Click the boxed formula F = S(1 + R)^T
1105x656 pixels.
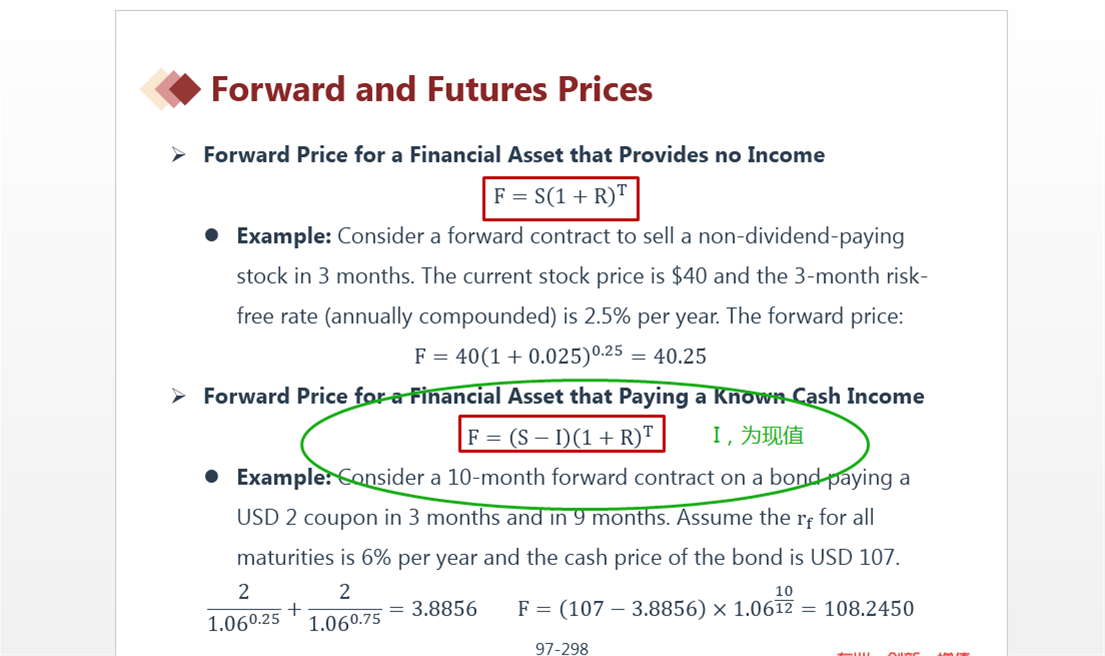tap(561, 198)
